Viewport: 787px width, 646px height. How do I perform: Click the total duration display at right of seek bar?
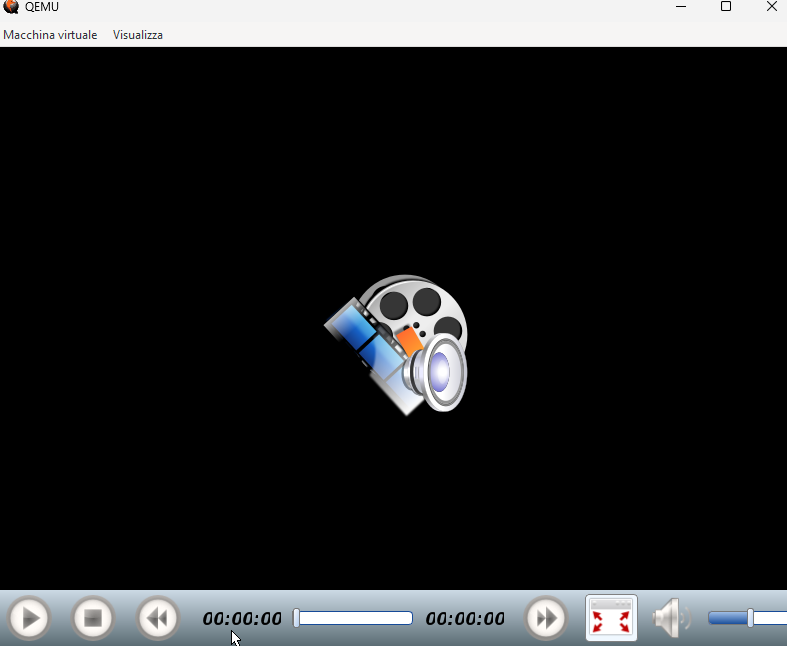tap(465, 618)
